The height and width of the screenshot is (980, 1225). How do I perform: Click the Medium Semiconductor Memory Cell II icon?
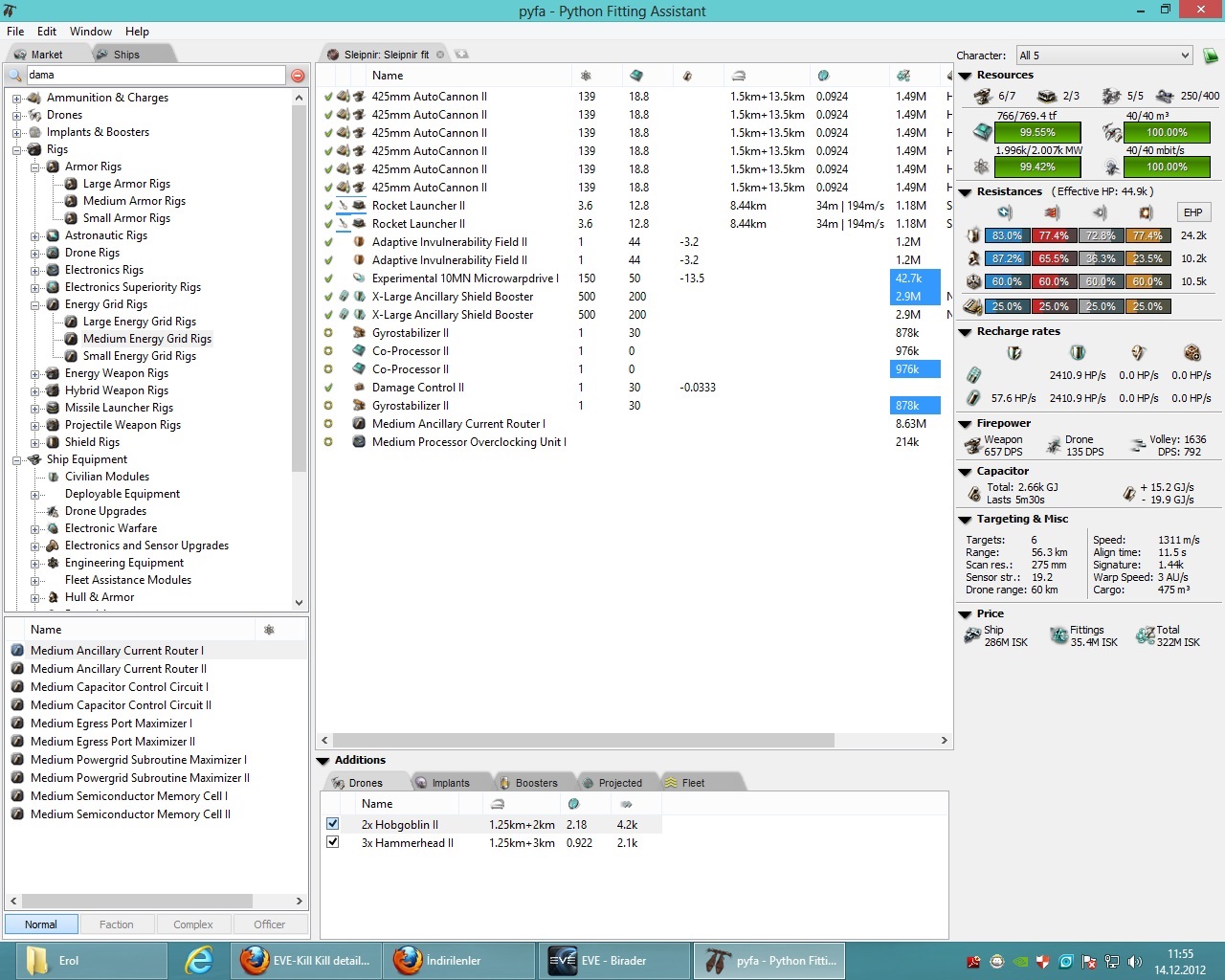point(17,814)
